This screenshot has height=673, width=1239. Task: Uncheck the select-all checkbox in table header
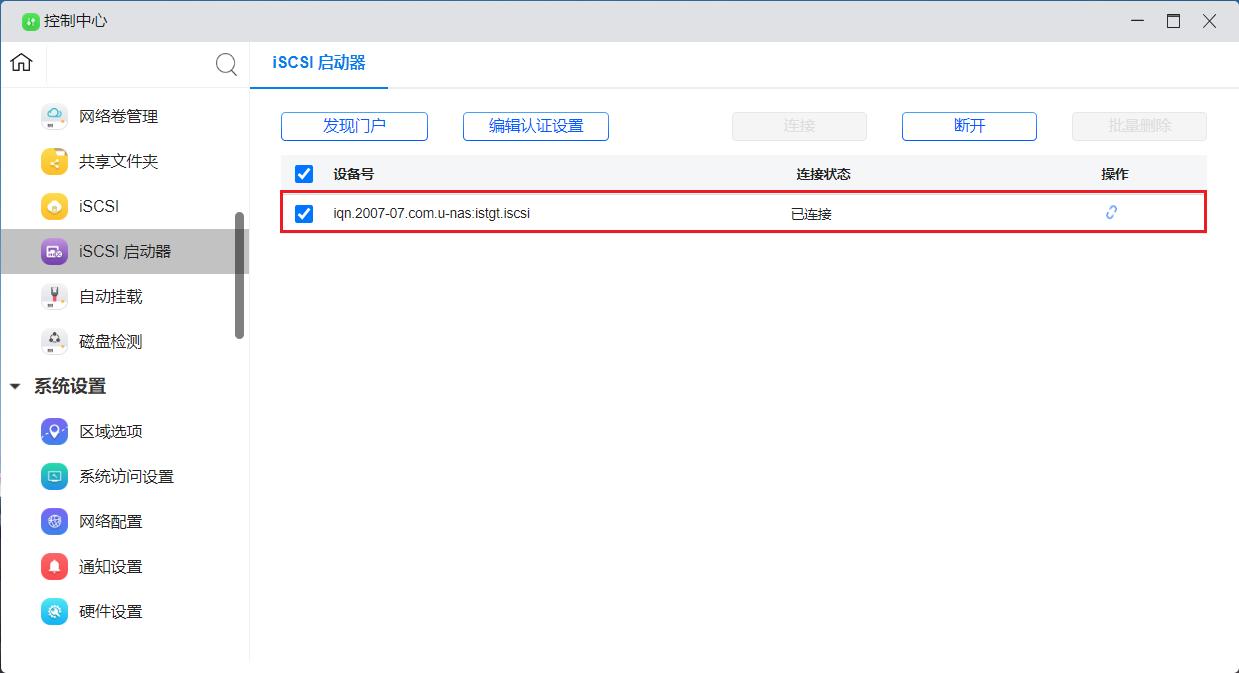pos(303,173)
